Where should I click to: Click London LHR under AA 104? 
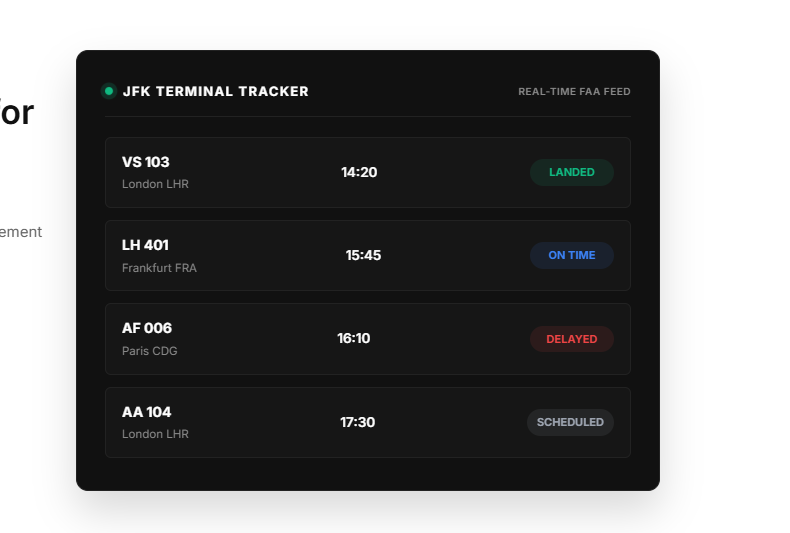[x=155, y=434]
